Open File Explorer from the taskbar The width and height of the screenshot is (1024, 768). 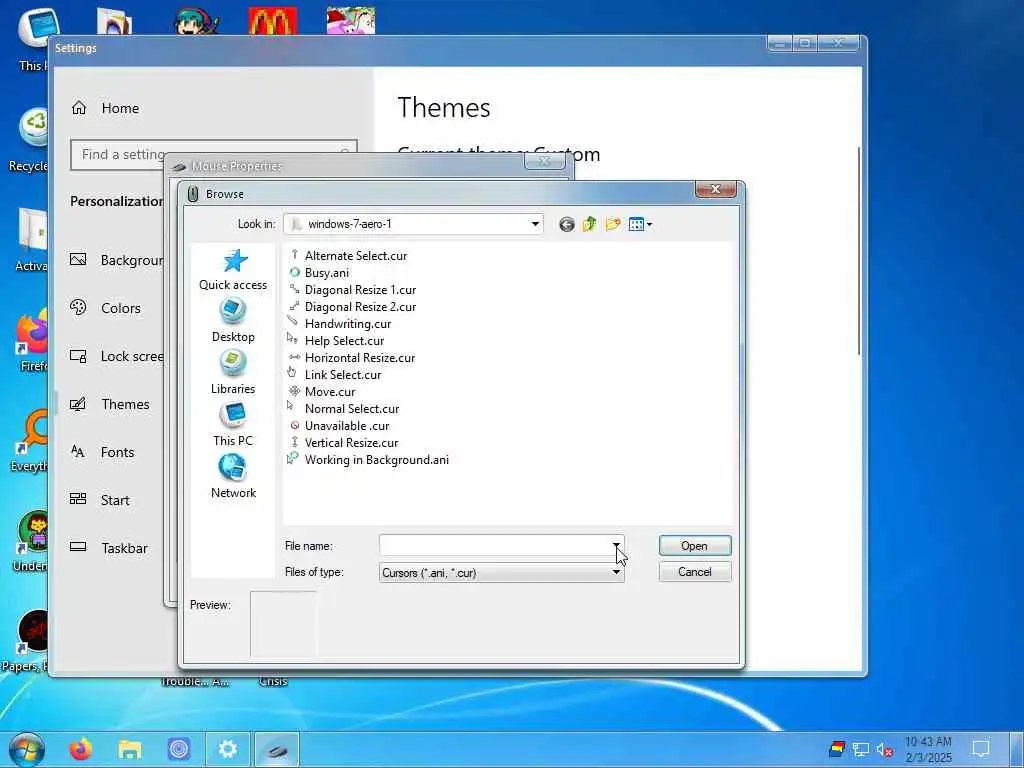[x=130, y=750]
